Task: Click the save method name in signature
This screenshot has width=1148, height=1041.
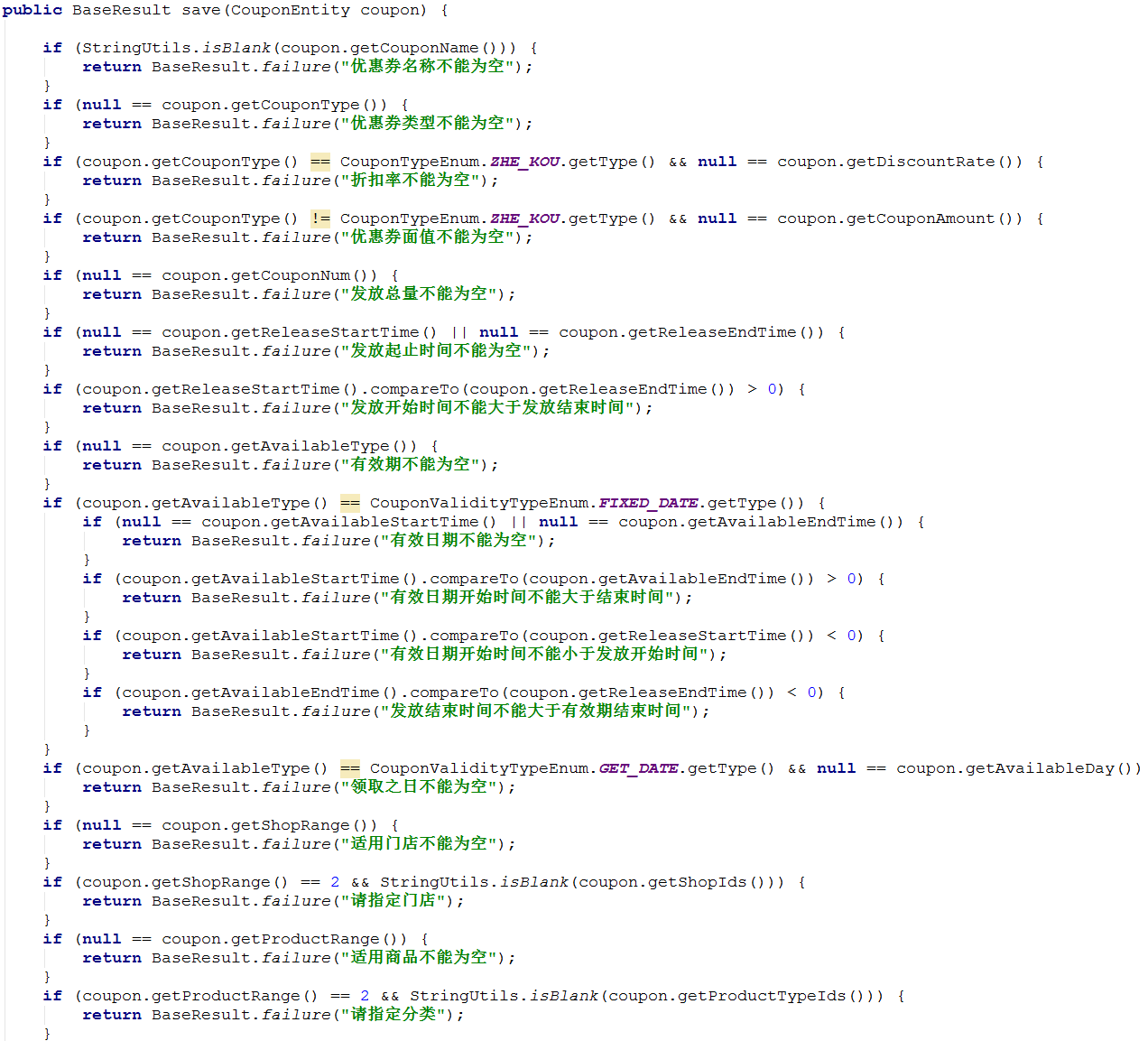Action: point(200,10)
